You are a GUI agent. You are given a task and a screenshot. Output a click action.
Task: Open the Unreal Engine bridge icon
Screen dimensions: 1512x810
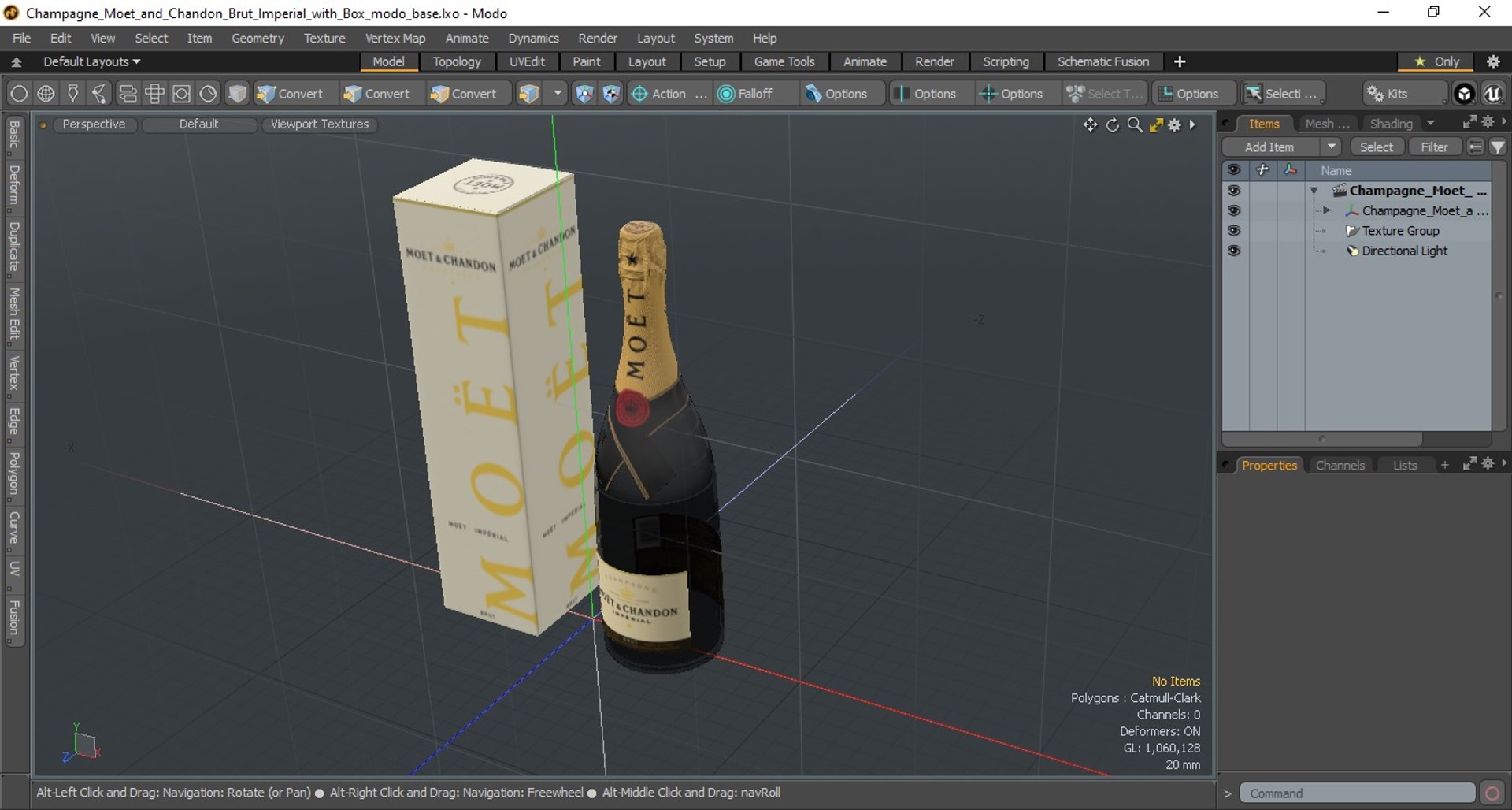1493,94
